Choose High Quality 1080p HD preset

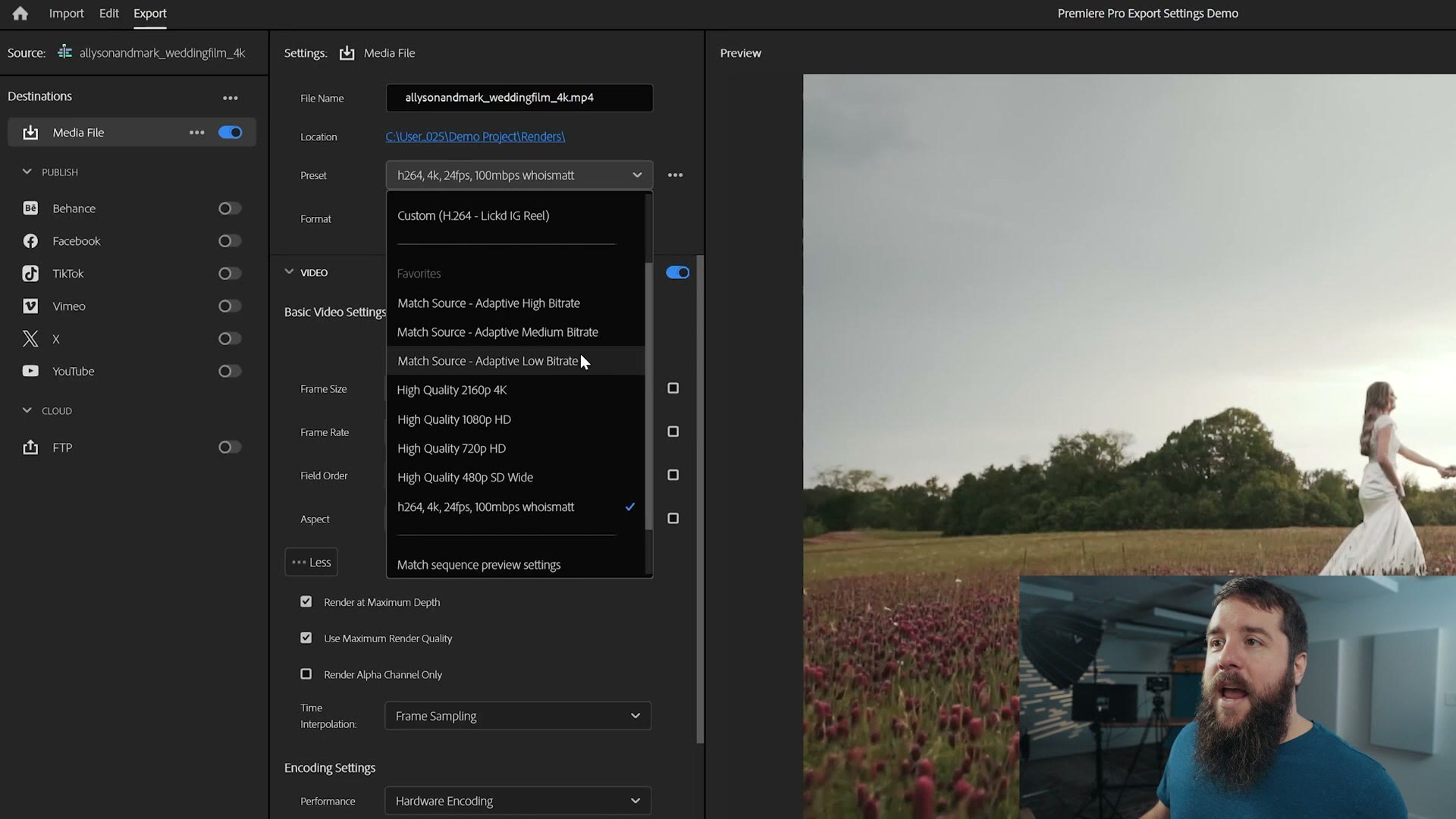coord(516,419)
